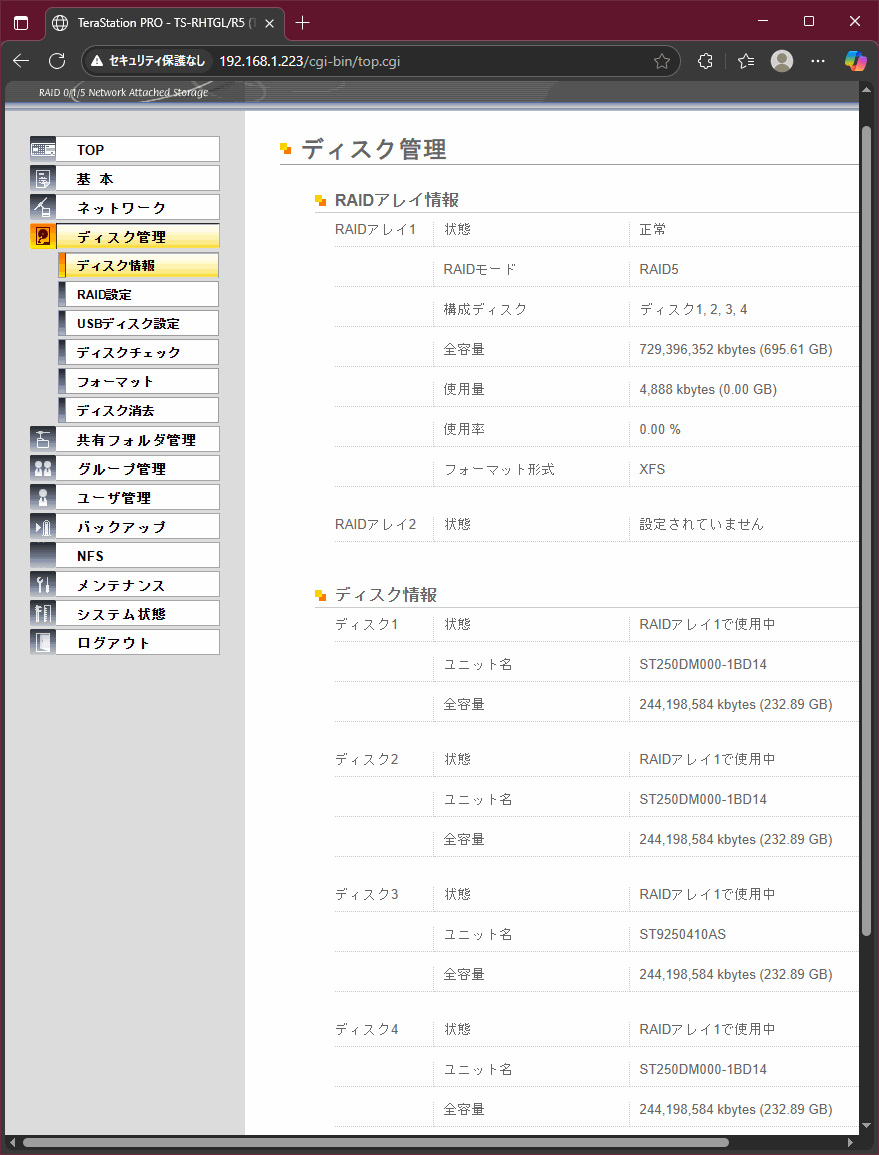Open the バックアップ menu button
Viewport: 879px width, 1155px height.
pyautogui.click(x=137, y=527)
